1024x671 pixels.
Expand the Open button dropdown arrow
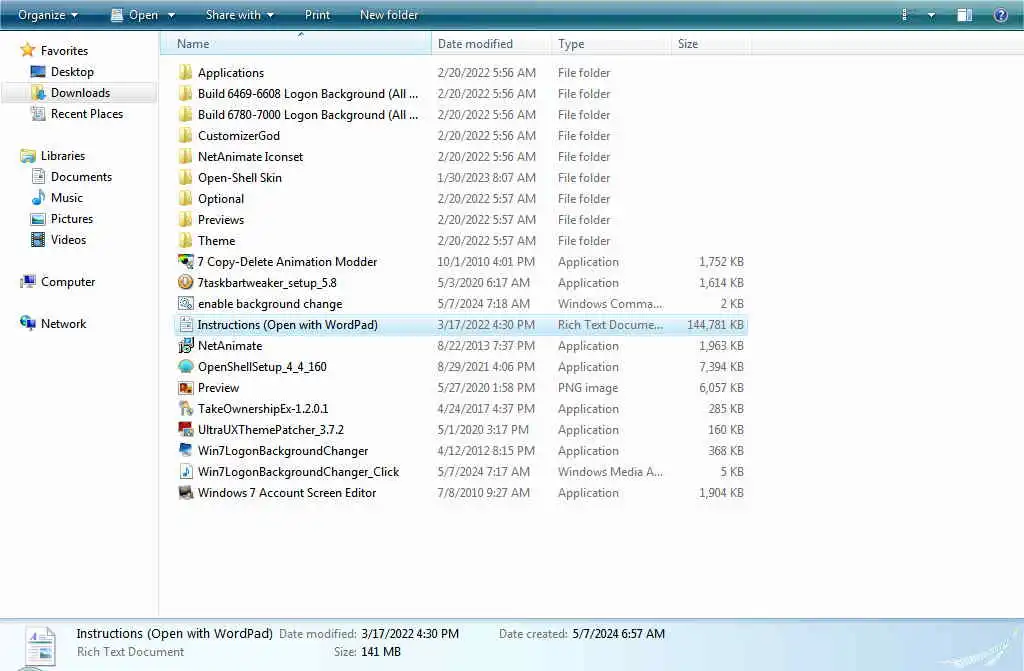tap(171, 15)
